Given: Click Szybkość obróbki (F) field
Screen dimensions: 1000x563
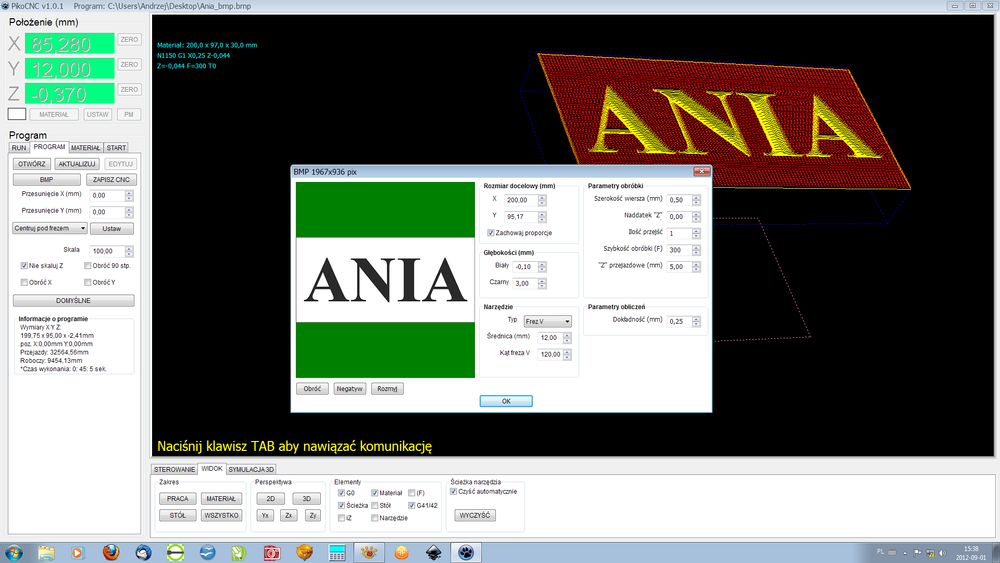Looking at the screenshot, I should pos(680,250).
